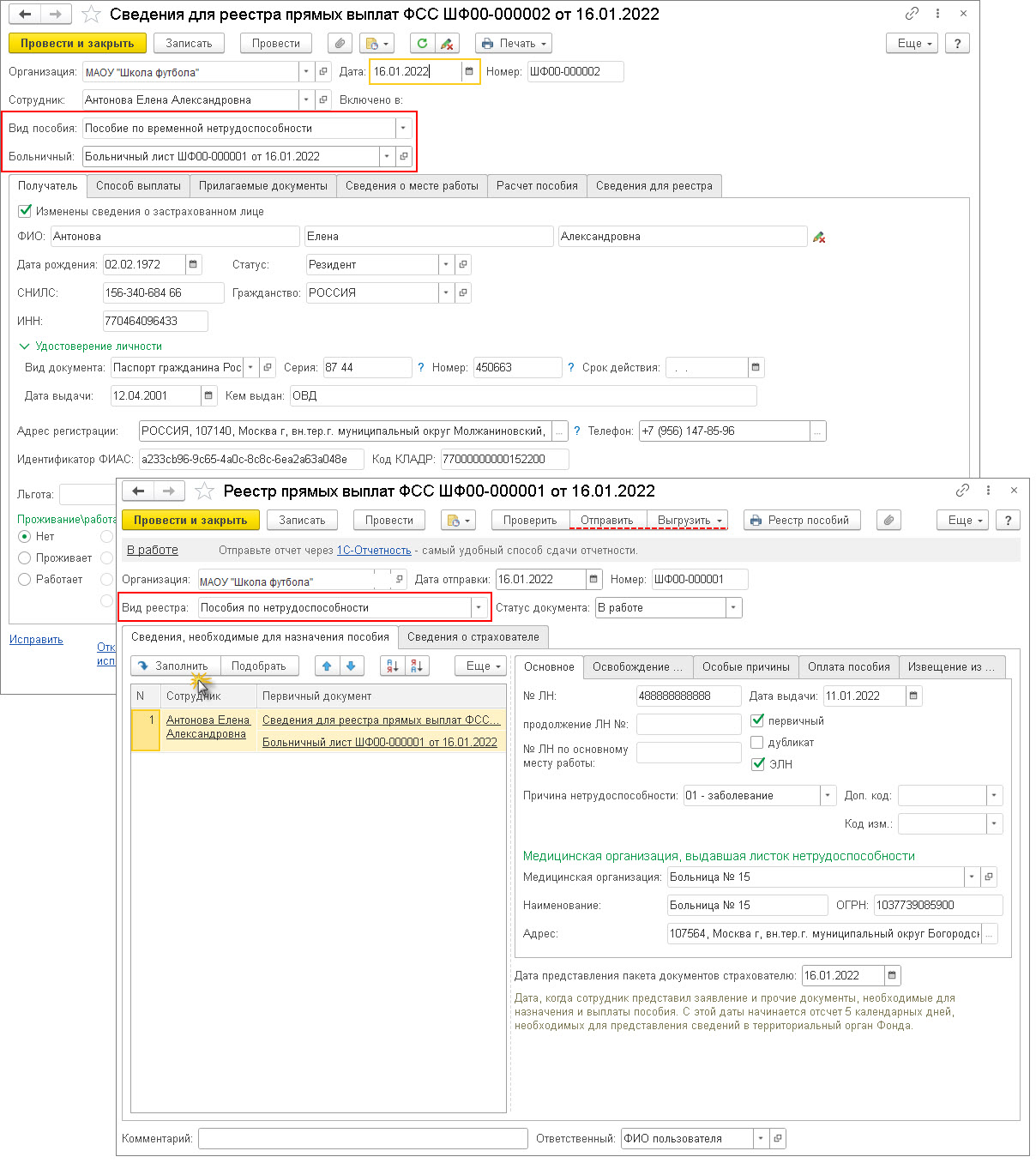This screenshot has width=1036, height=1163.
Task: Select Проживает radio button
Action: coord(24,557)
